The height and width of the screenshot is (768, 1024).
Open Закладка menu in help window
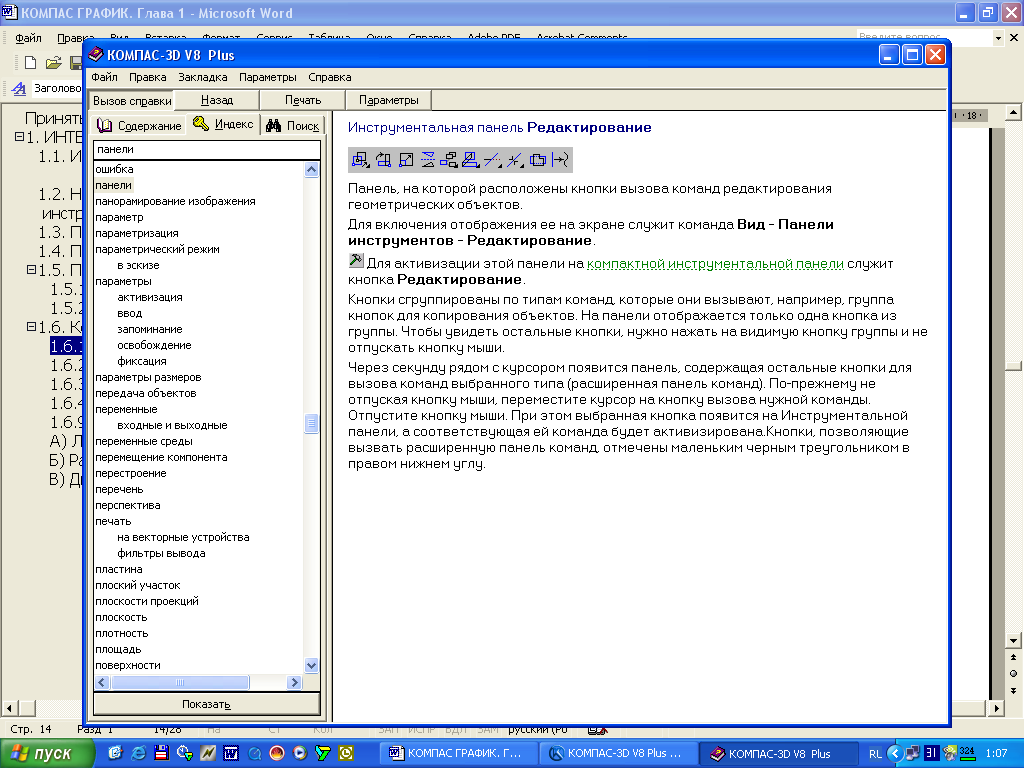202,77
